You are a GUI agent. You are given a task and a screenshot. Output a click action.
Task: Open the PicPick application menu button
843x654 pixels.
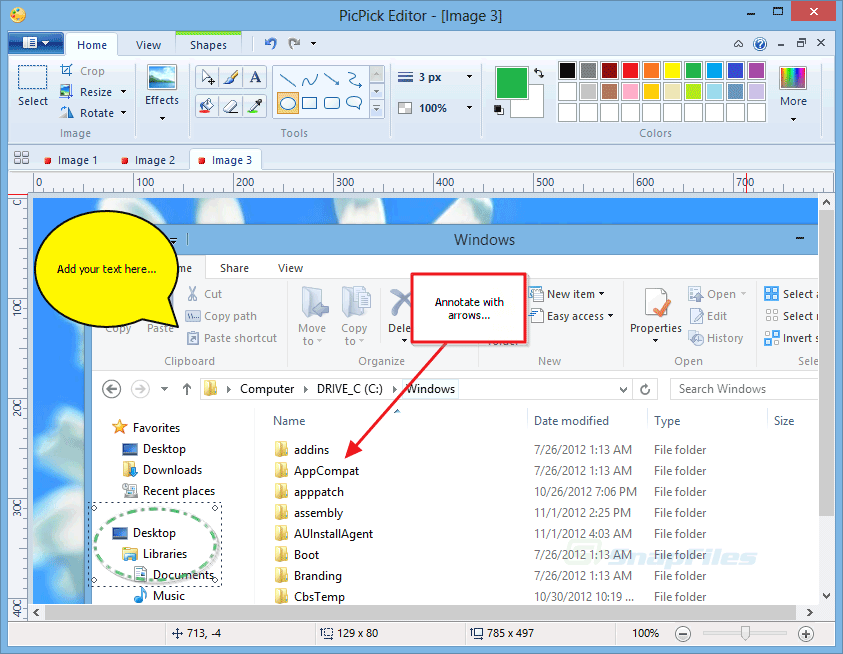coord(36,42)
